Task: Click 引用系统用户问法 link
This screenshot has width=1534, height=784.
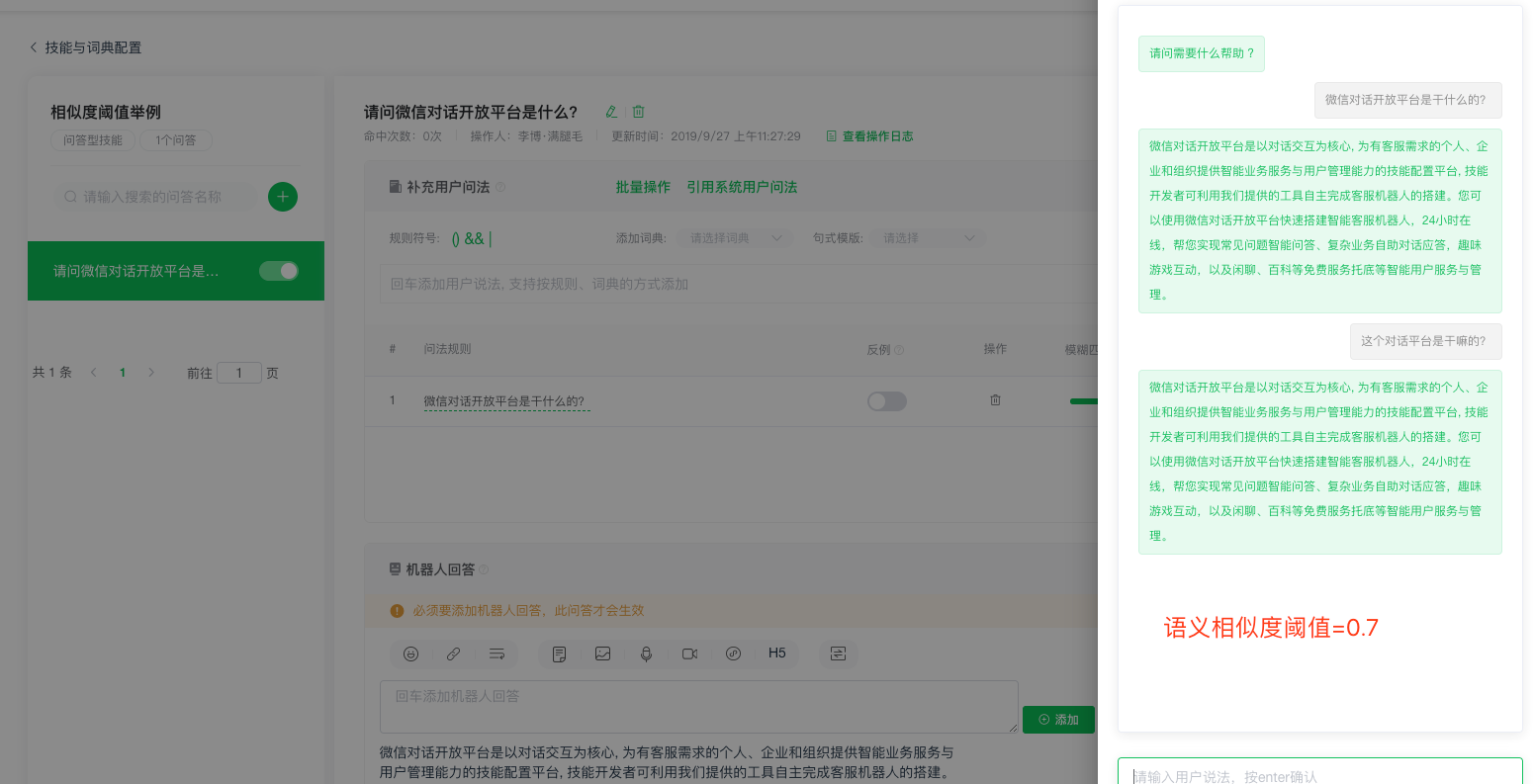Action: (x=742, y=187)
